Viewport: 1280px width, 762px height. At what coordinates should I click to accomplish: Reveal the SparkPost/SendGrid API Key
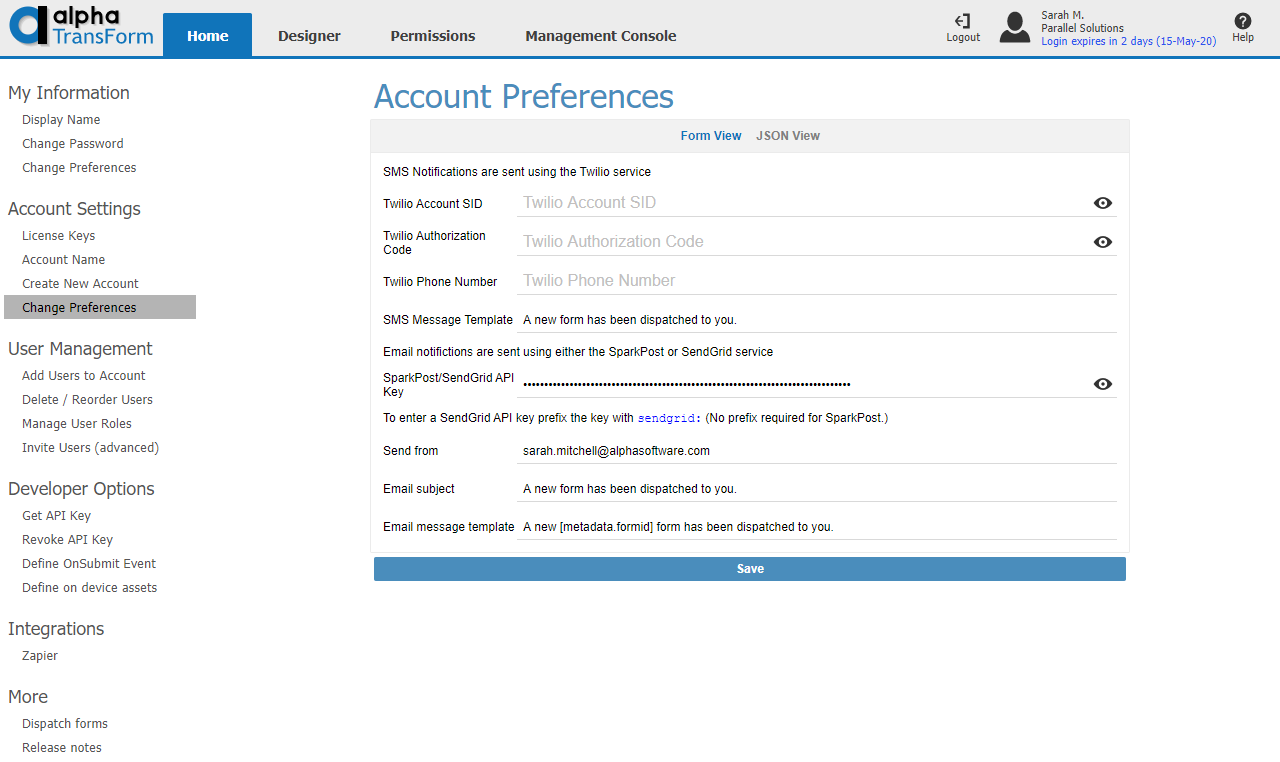(1102, 384)
